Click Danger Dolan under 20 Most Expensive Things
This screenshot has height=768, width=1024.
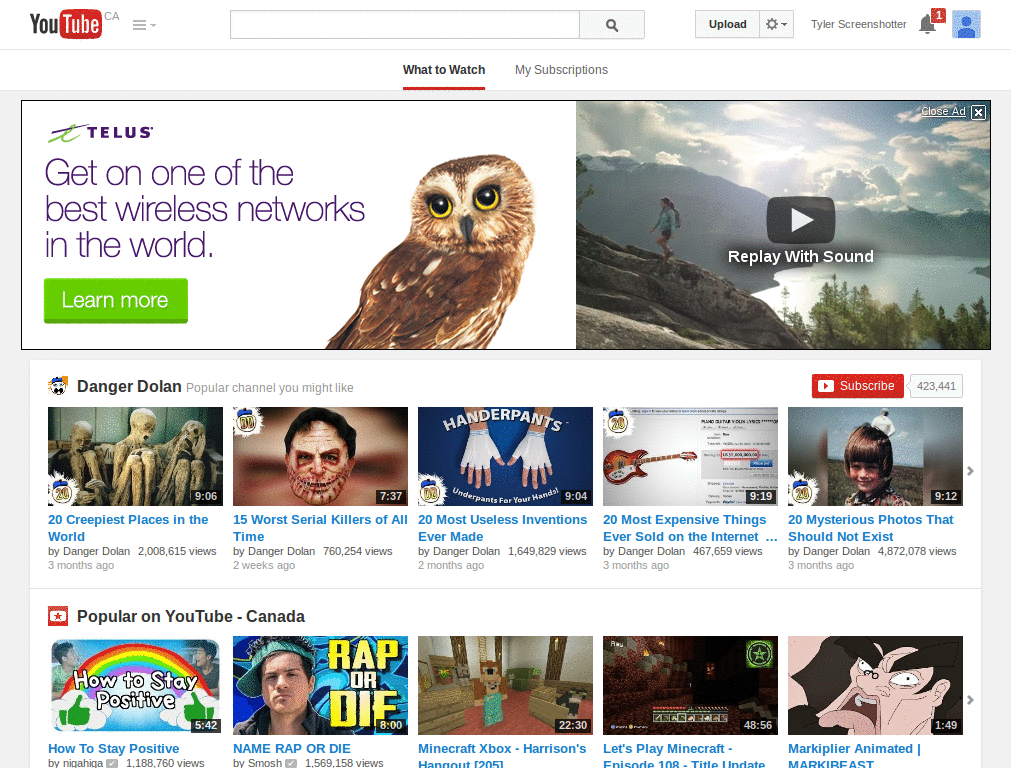[651, 551]
